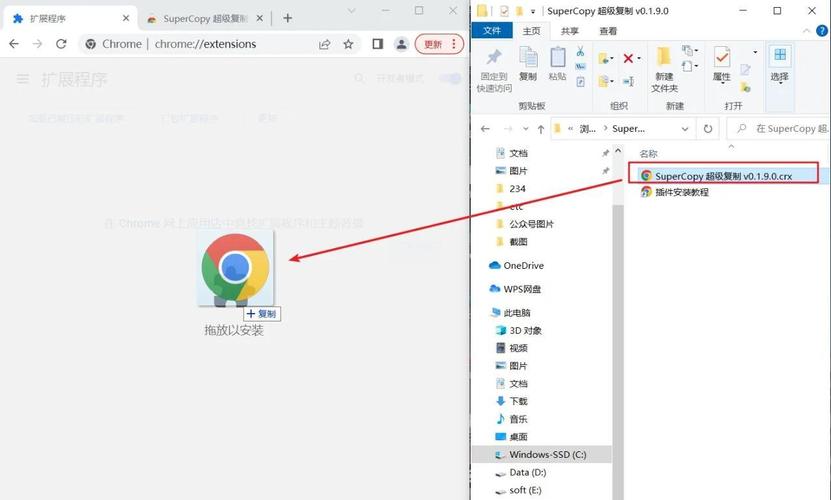This screenshot has height=500, width=831.
Task: Open OneDrive in the navigation pane
Action: coord(517,265)
